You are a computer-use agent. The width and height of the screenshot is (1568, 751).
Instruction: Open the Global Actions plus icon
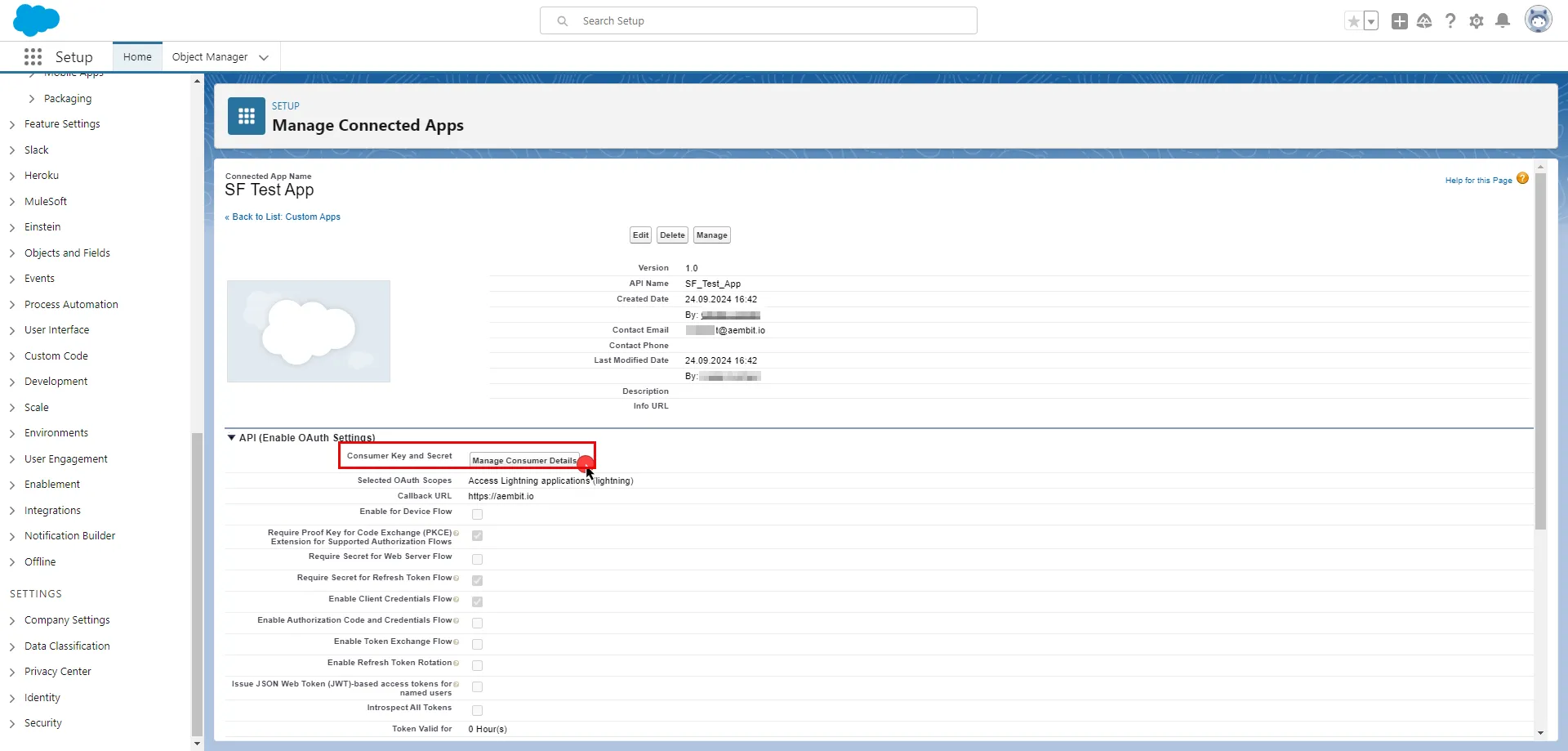(1400, 21)
